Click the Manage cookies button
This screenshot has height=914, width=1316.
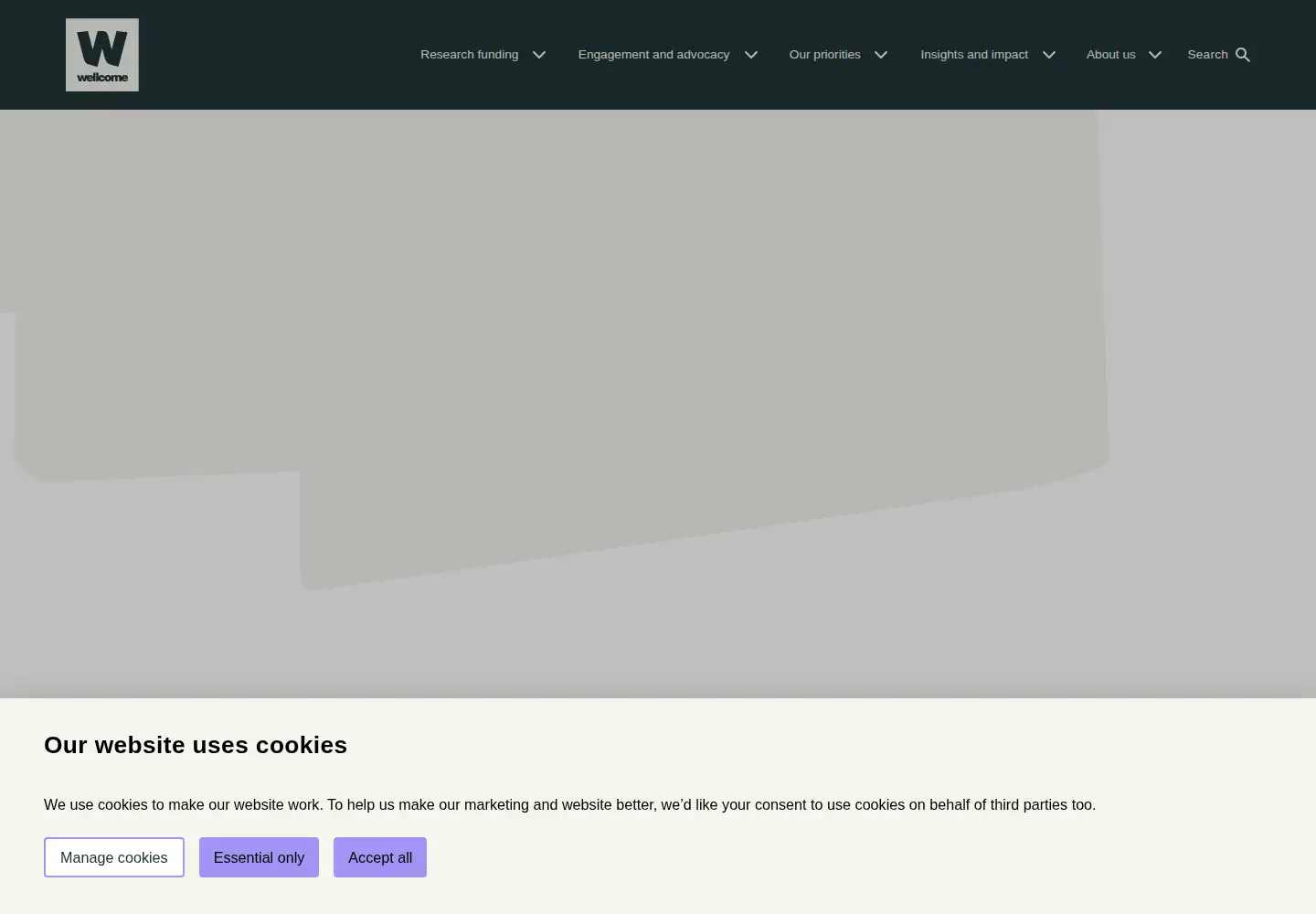[x=114, y=857]
